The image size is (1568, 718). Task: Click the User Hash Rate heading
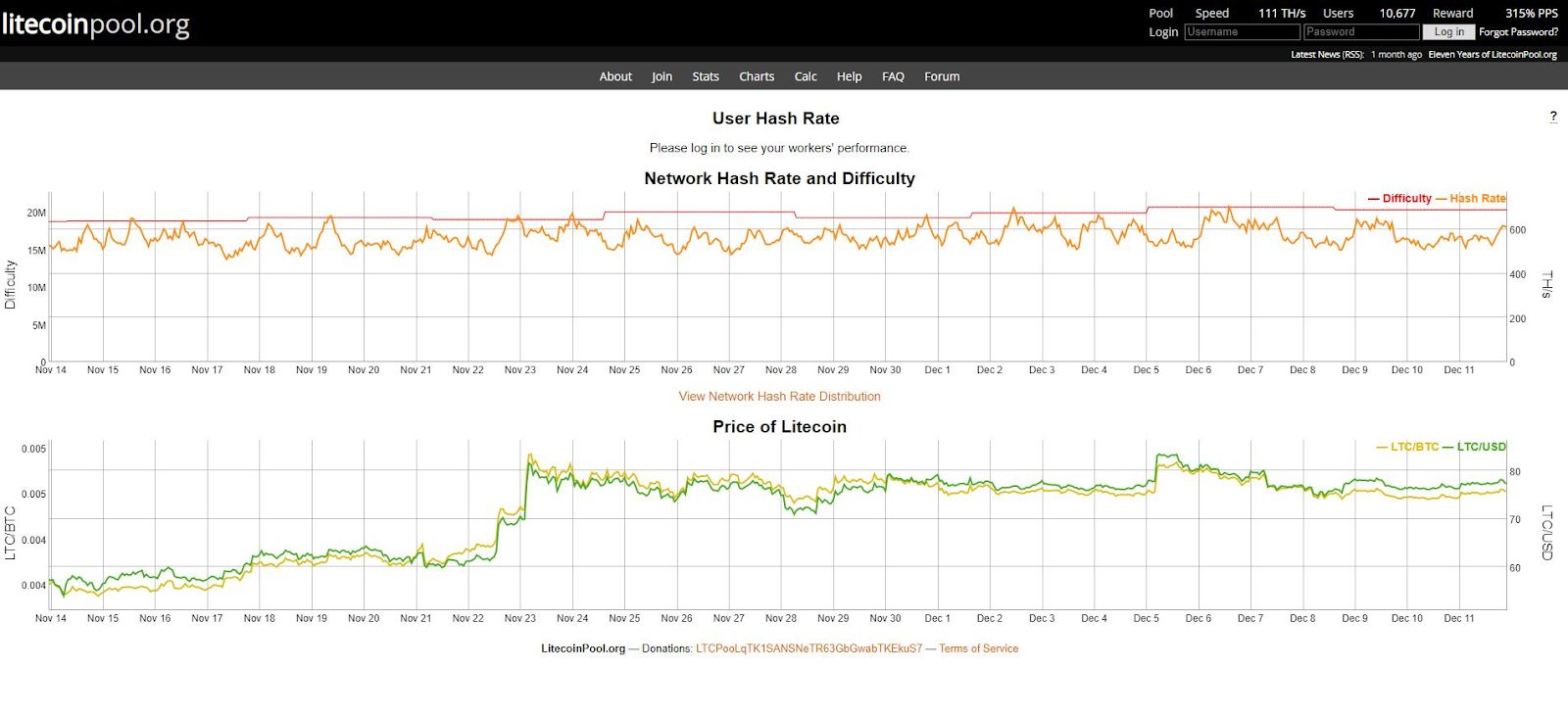(x=776, y=119)
